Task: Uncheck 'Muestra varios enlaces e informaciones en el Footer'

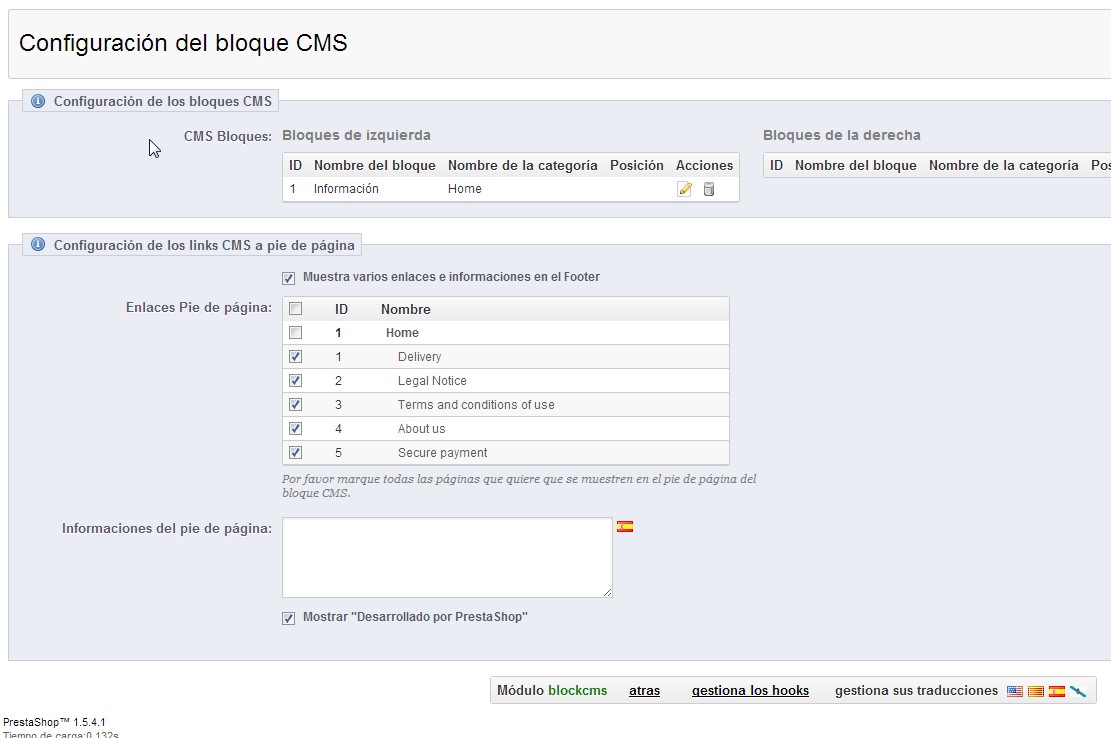Action: click(x=289, y=278)
